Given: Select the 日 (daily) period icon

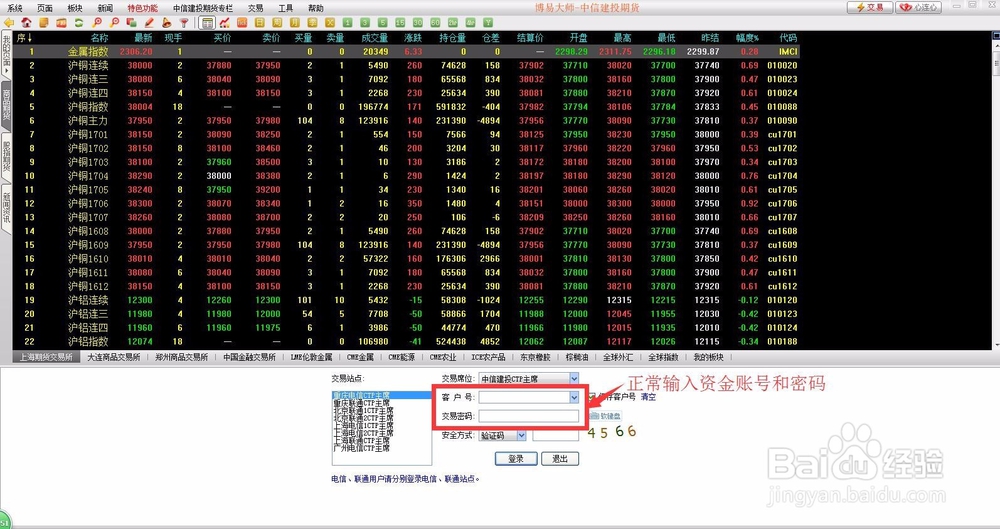Looking at the screenshot, I should coord(260,23).
